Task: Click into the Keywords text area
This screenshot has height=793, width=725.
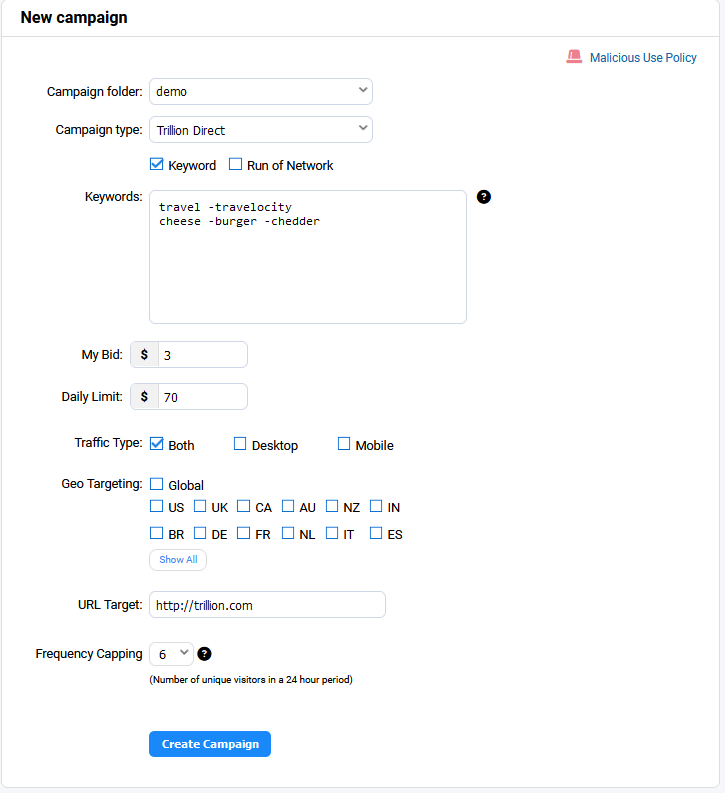Action: (x=308, y=257)
